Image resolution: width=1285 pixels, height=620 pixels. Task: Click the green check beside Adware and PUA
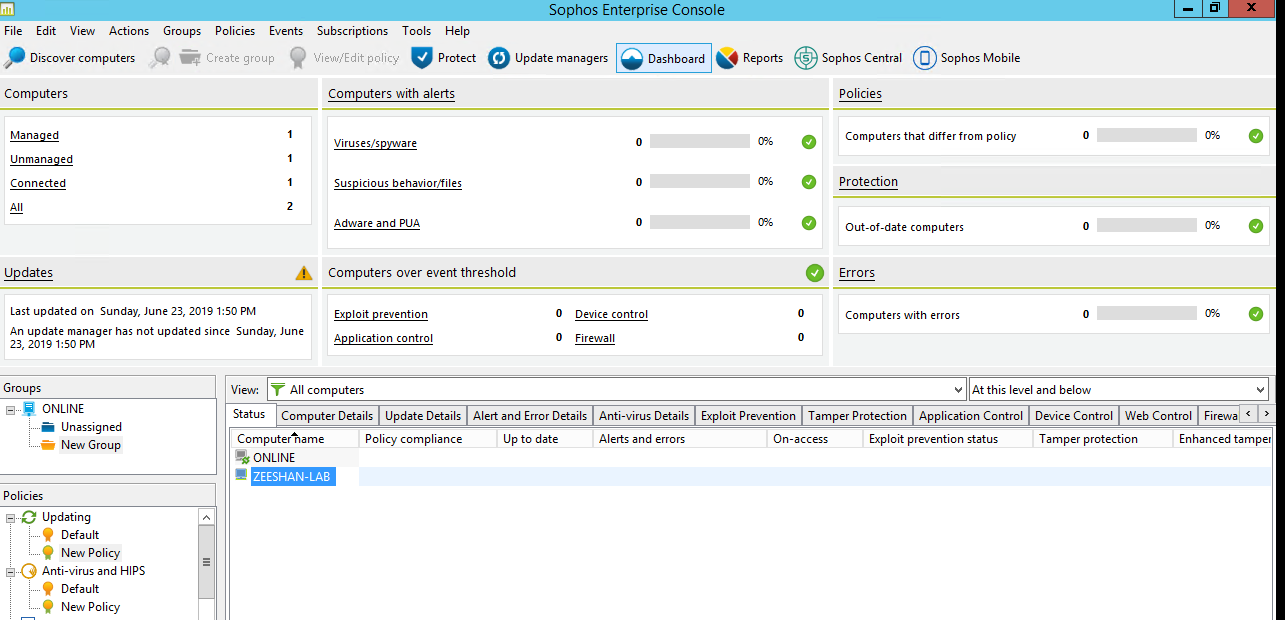click(809, 223)
